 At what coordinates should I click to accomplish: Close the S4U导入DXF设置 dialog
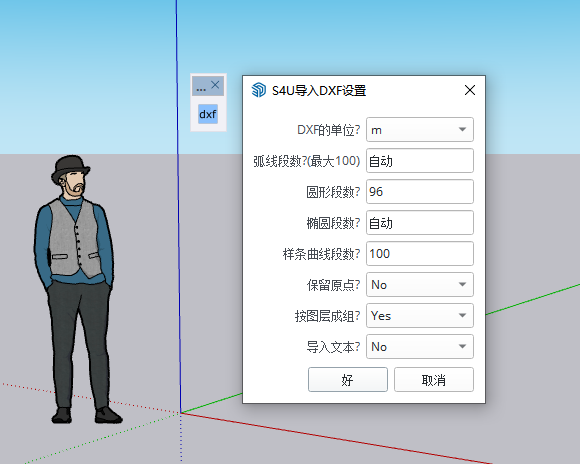click(470, 90)
